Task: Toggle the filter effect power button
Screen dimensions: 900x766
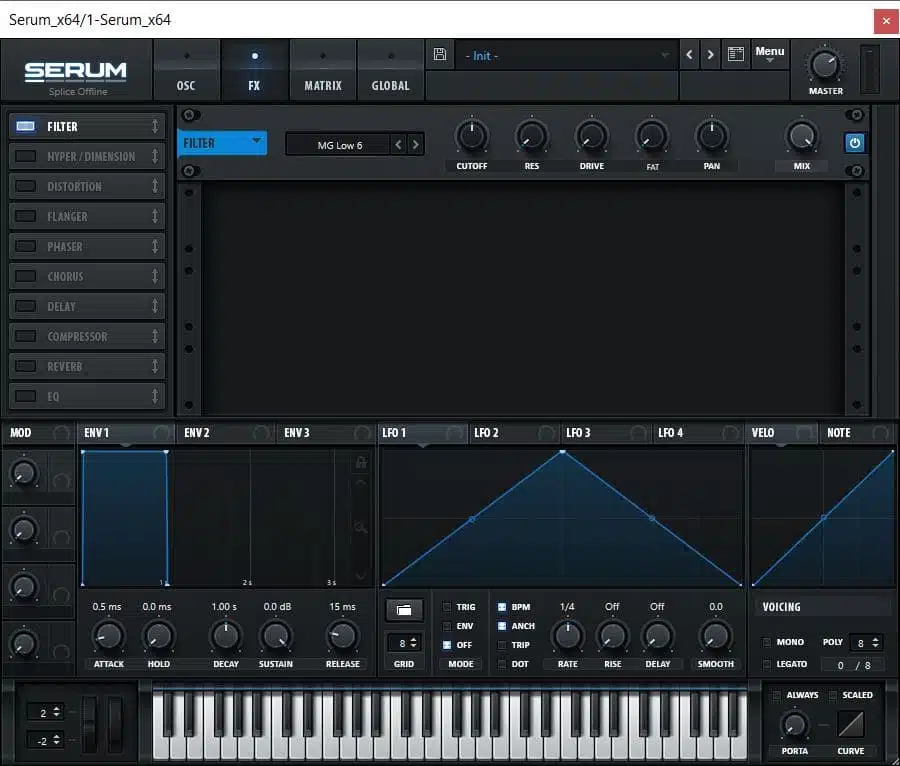Action: tap(854, 143)
